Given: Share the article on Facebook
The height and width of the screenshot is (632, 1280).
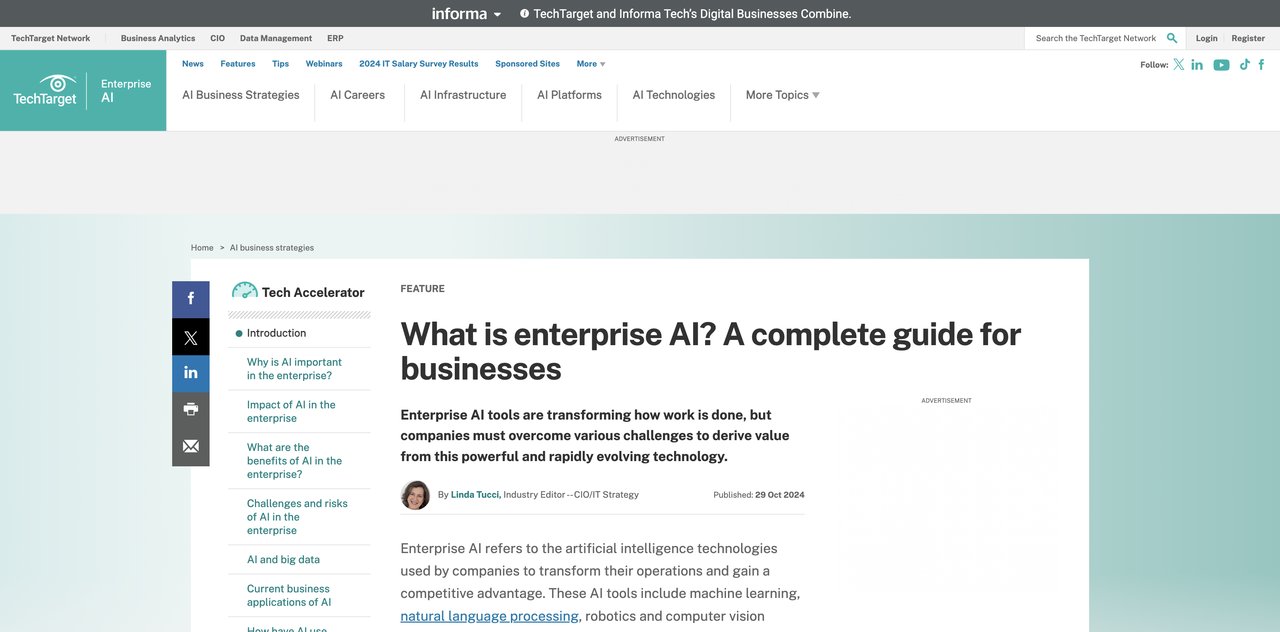Looking at the screenshot, I should [191, 299].
